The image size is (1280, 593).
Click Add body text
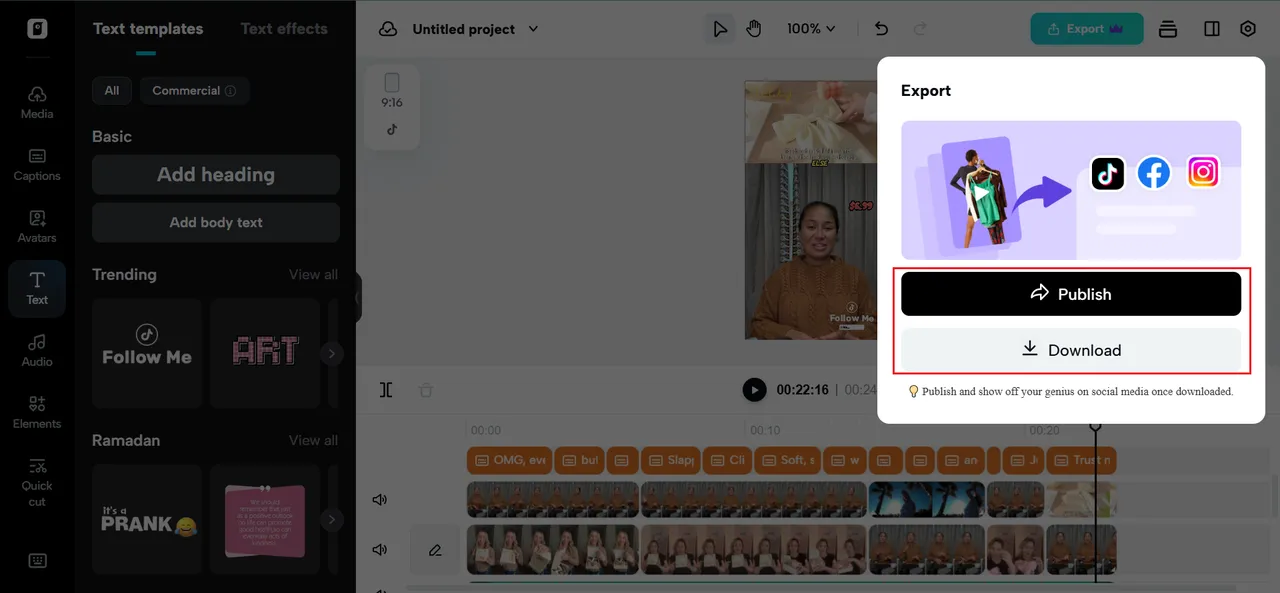click(x=216, y=223)
